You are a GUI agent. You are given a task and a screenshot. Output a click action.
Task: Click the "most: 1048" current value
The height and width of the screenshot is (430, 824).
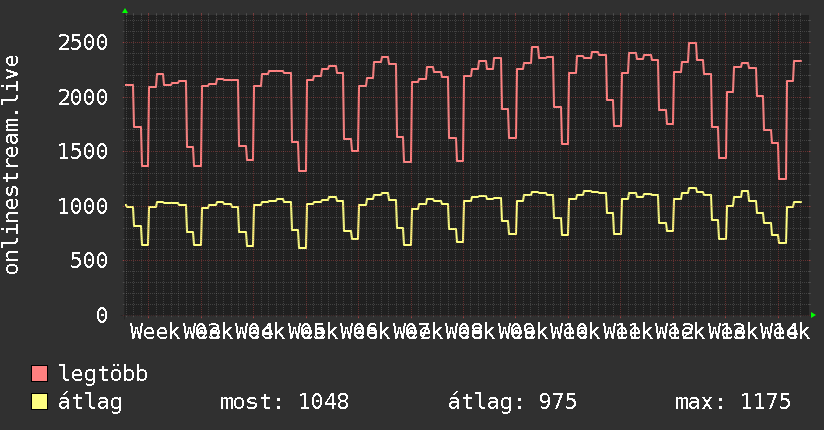click(x=284, y=402)
